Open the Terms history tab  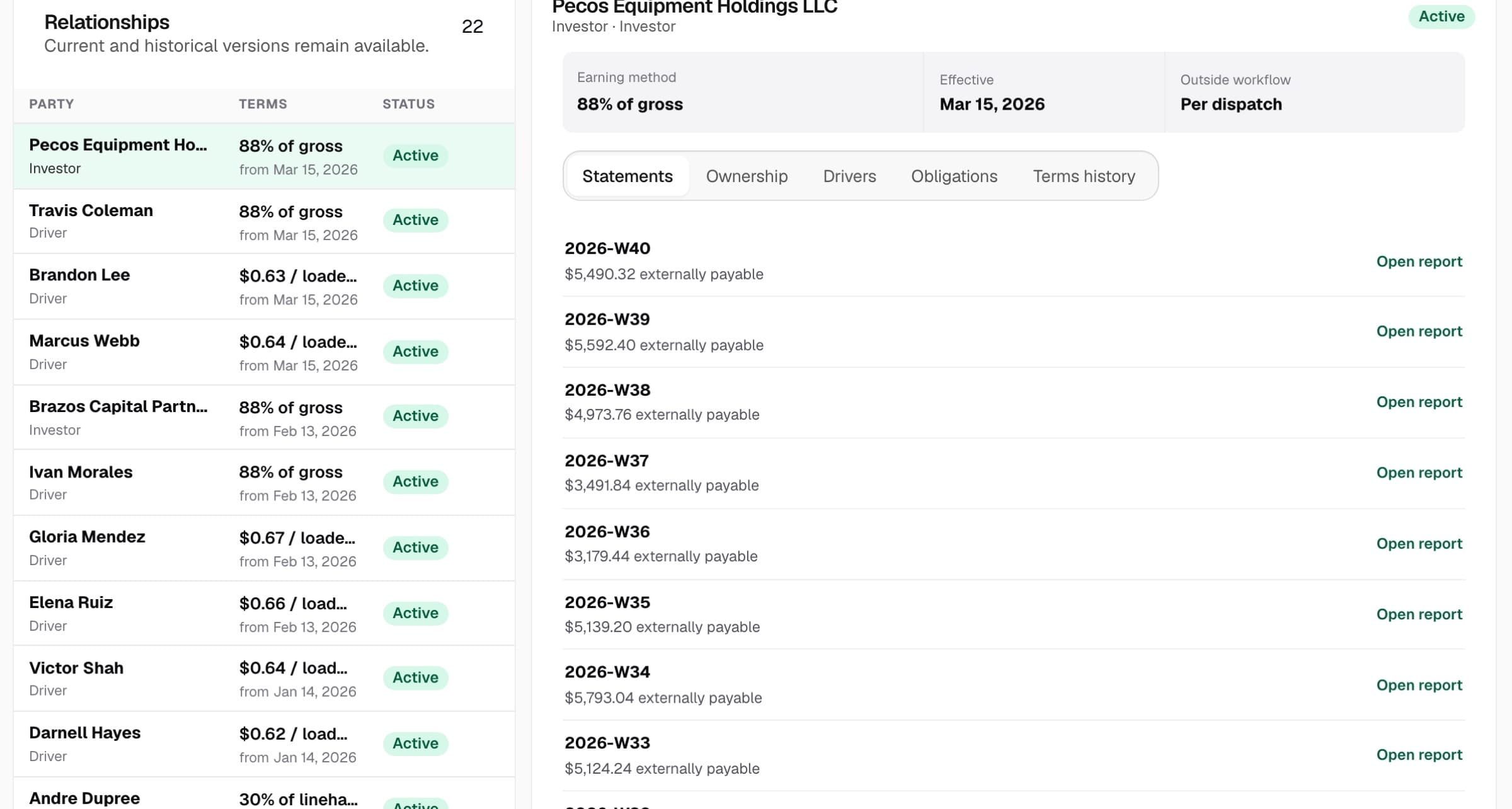coord(1084,176)
